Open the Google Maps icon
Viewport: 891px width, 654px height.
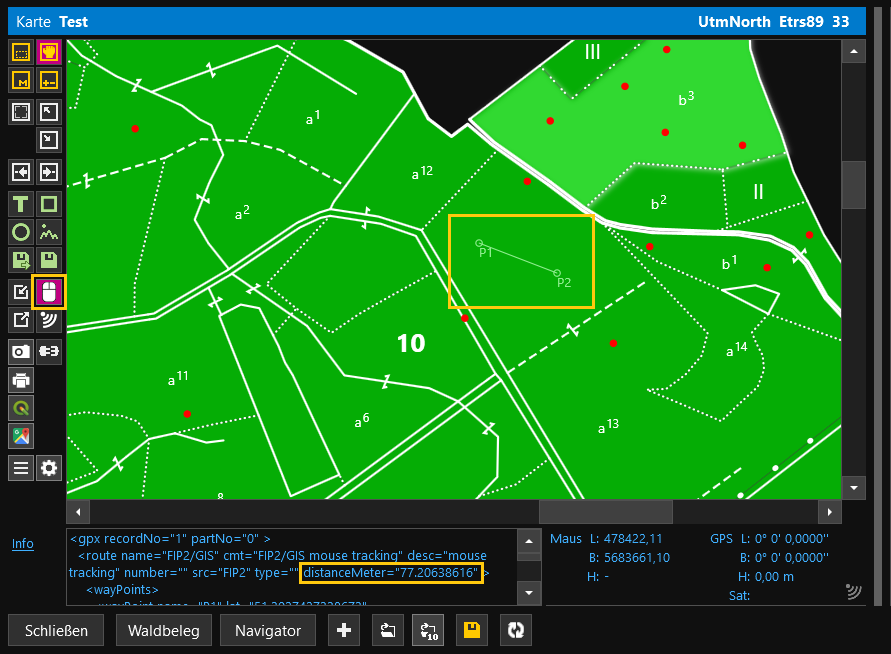click(x=20, y=436)
